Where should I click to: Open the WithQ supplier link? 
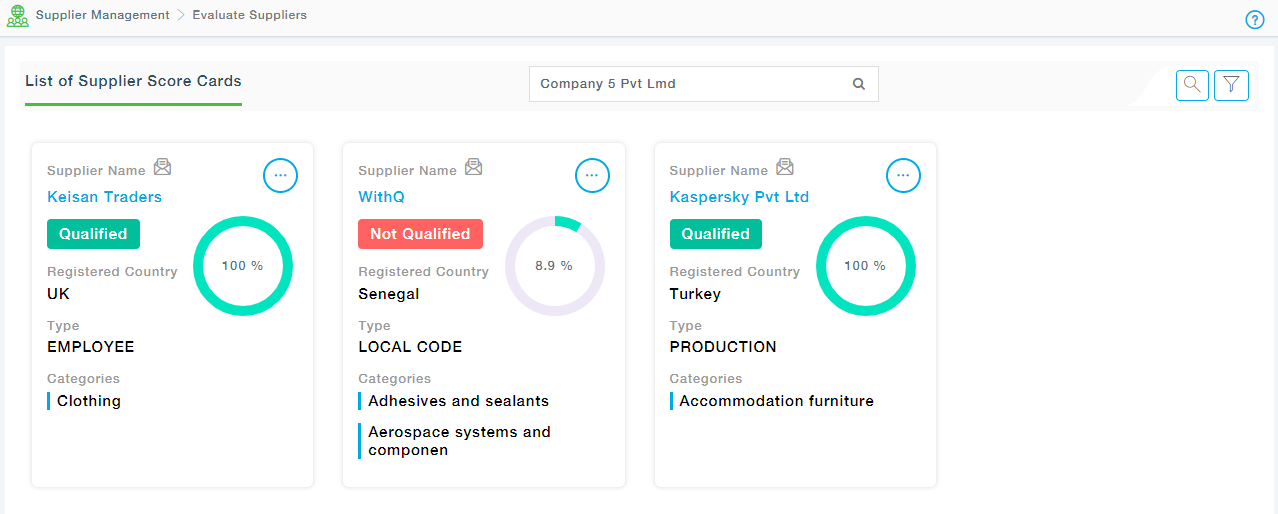pos(381,197)
